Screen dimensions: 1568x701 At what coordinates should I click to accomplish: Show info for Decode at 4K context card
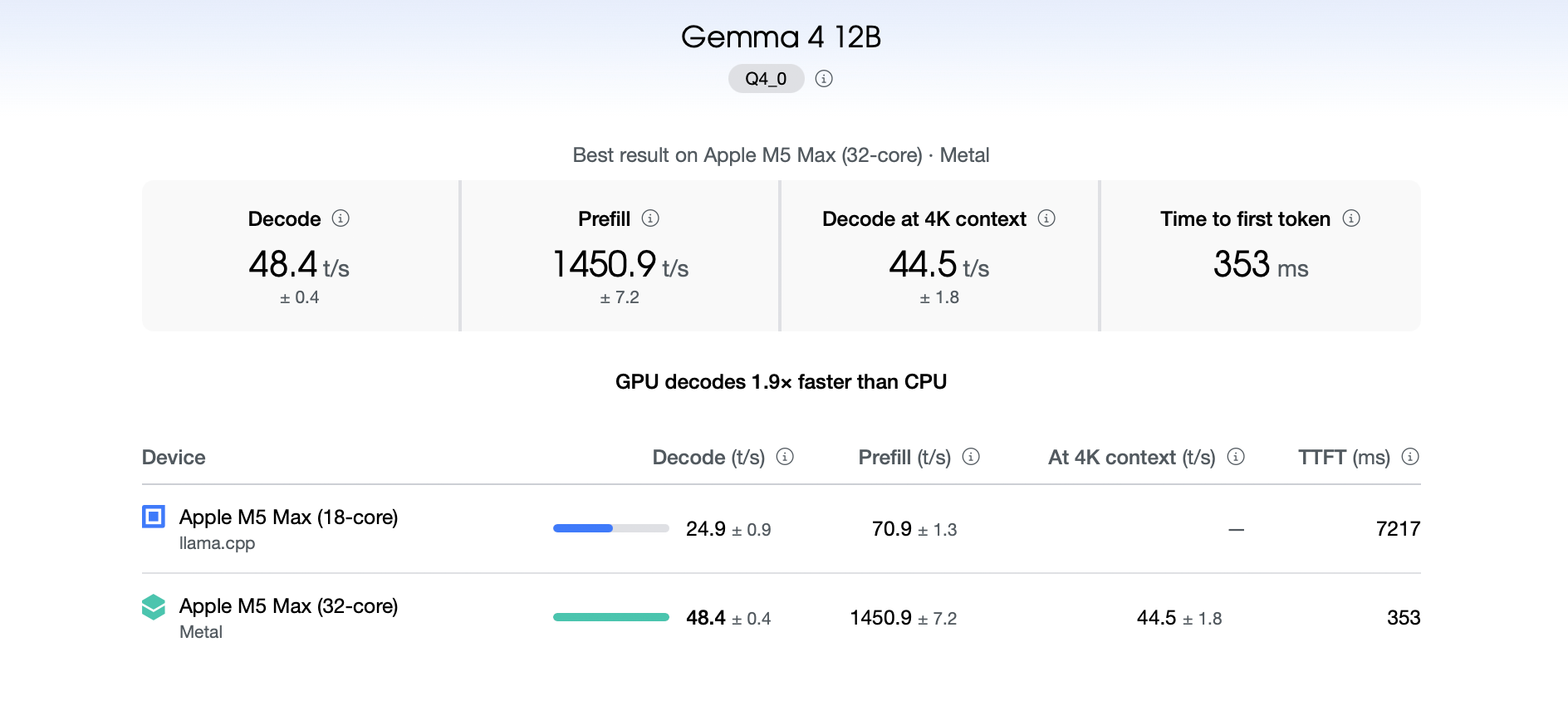coord(1046,218)
